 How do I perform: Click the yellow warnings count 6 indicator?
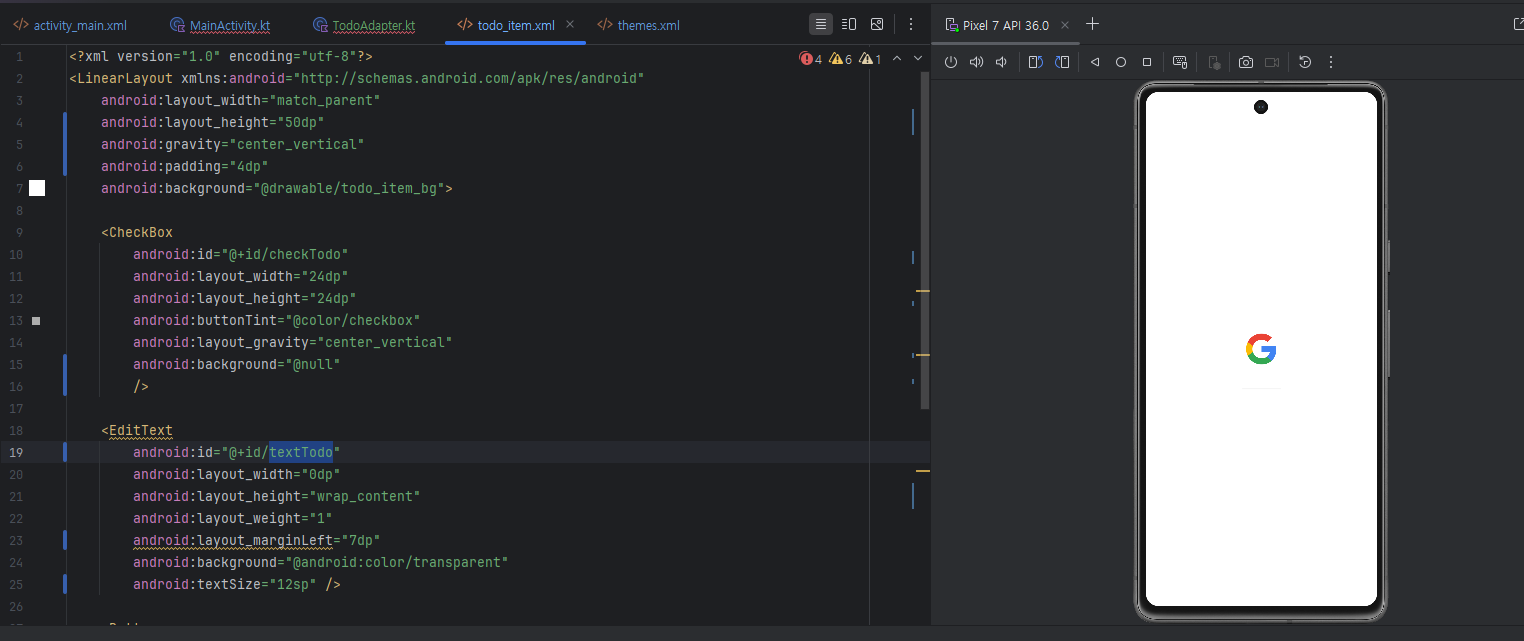tap(840, 59)
